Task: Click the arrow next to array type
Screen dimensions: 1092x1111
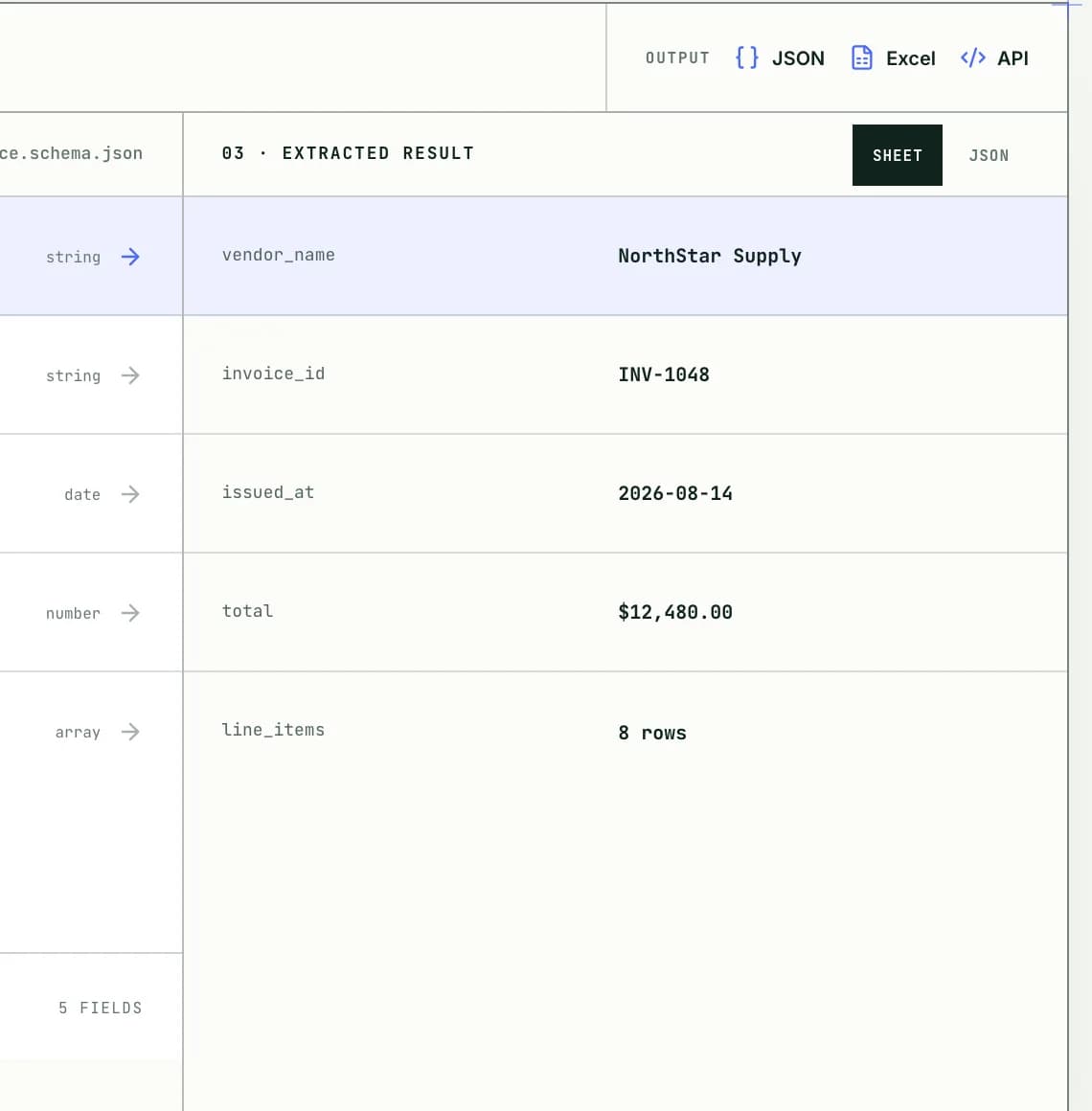Action: click(x=130, y=732)
